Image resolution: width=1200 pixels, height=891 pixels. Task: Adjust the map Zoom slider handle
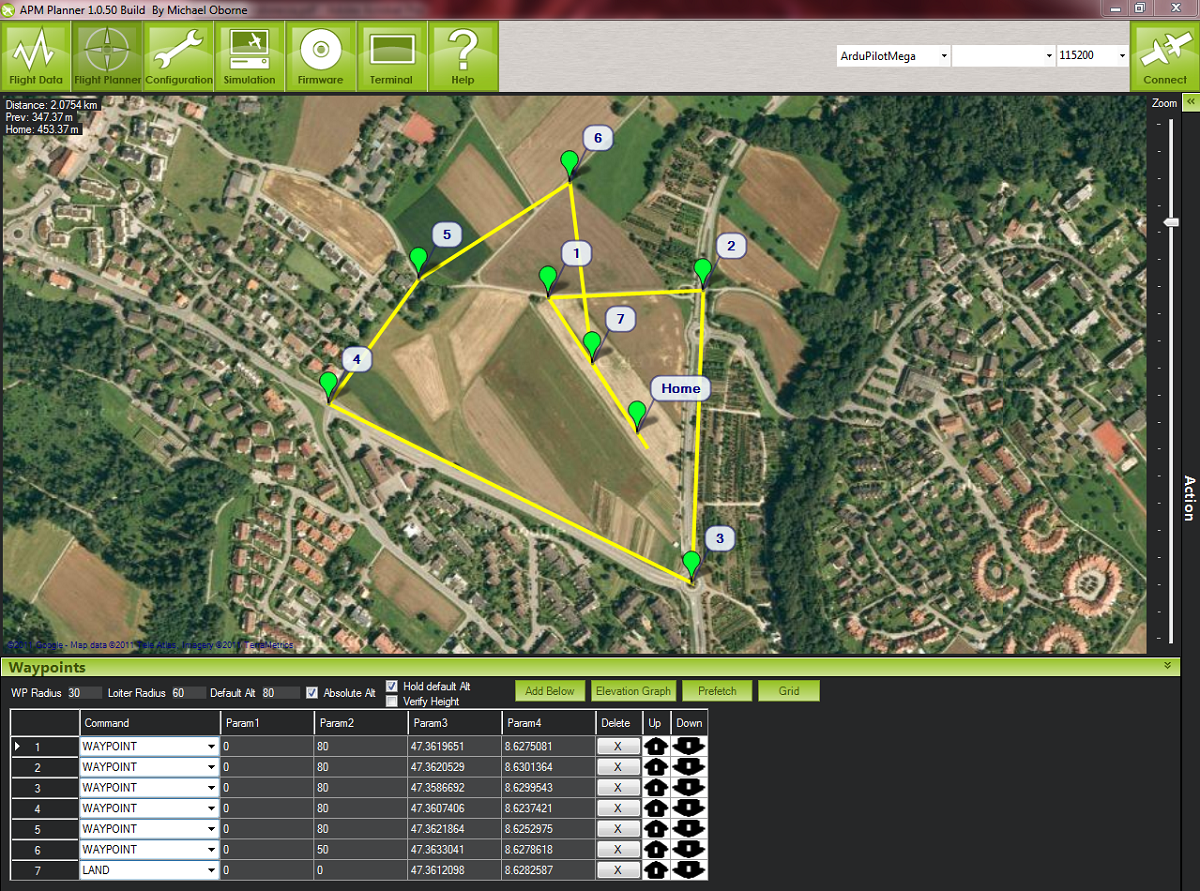tap(1172, 221)
